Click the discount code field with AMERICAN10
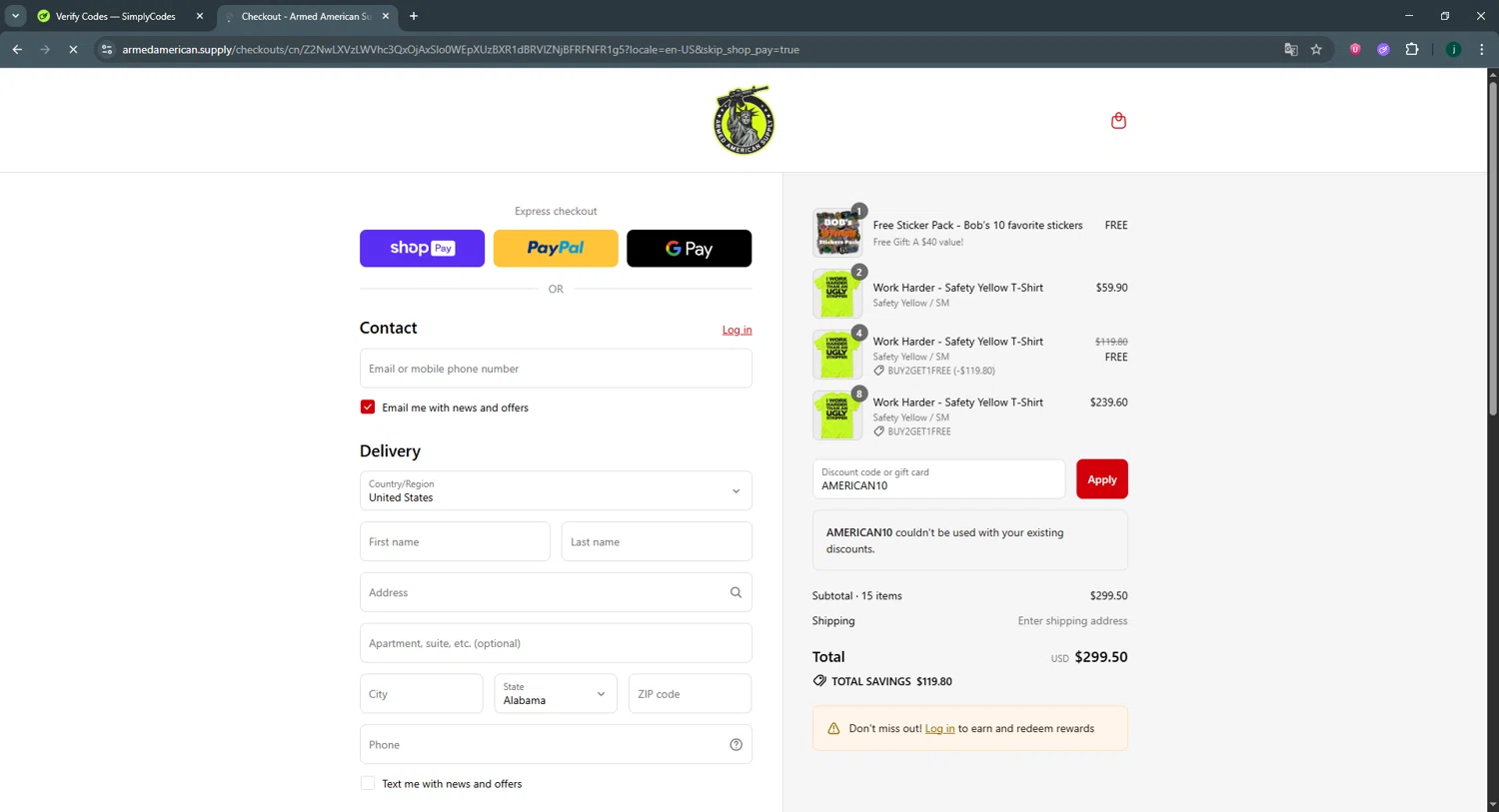Screen dimensions: 1499x812 pyautogui.click(x=938, y=479)
